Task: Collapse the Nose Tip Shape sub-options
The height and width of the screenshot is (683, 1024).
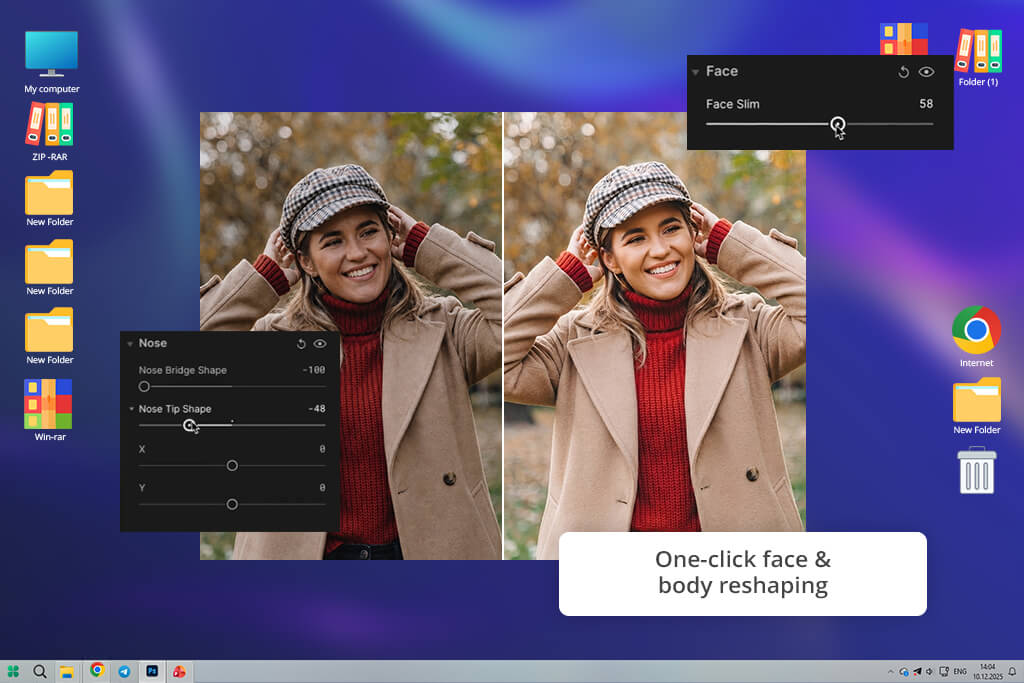Action: point(131,409)
